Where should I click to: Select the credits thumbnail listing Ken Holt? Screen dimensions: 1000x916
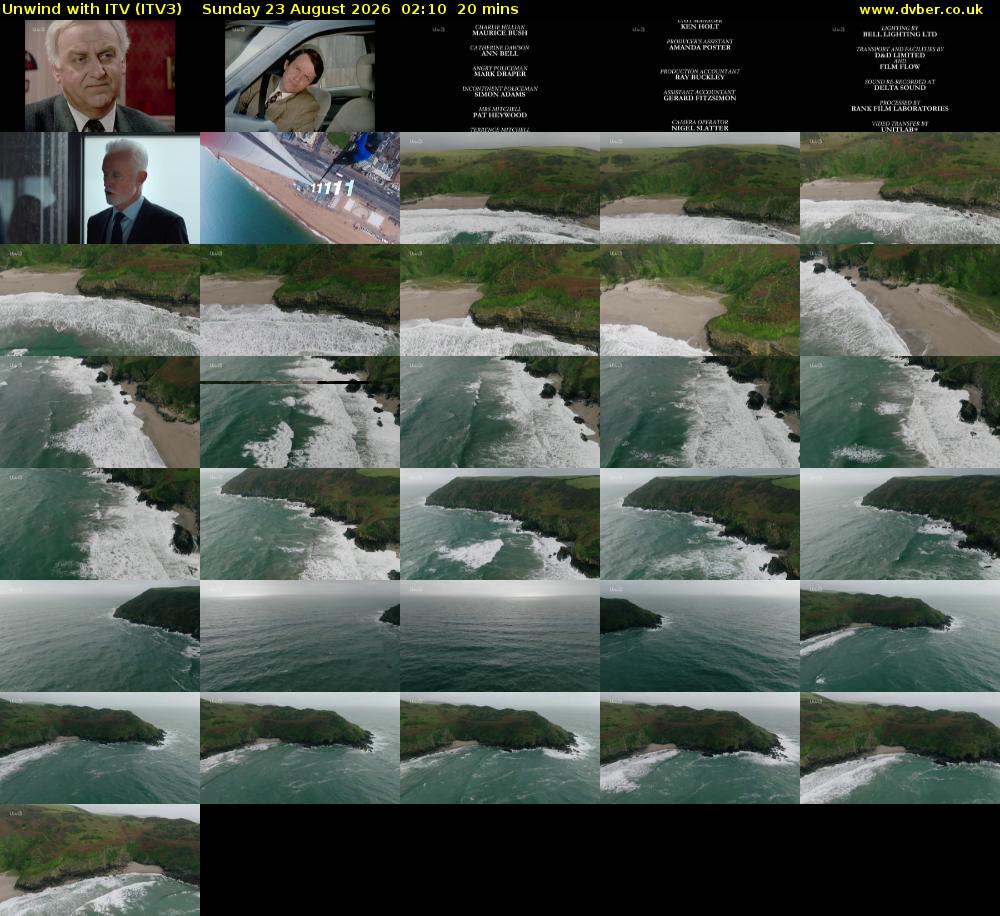point(700,76)
